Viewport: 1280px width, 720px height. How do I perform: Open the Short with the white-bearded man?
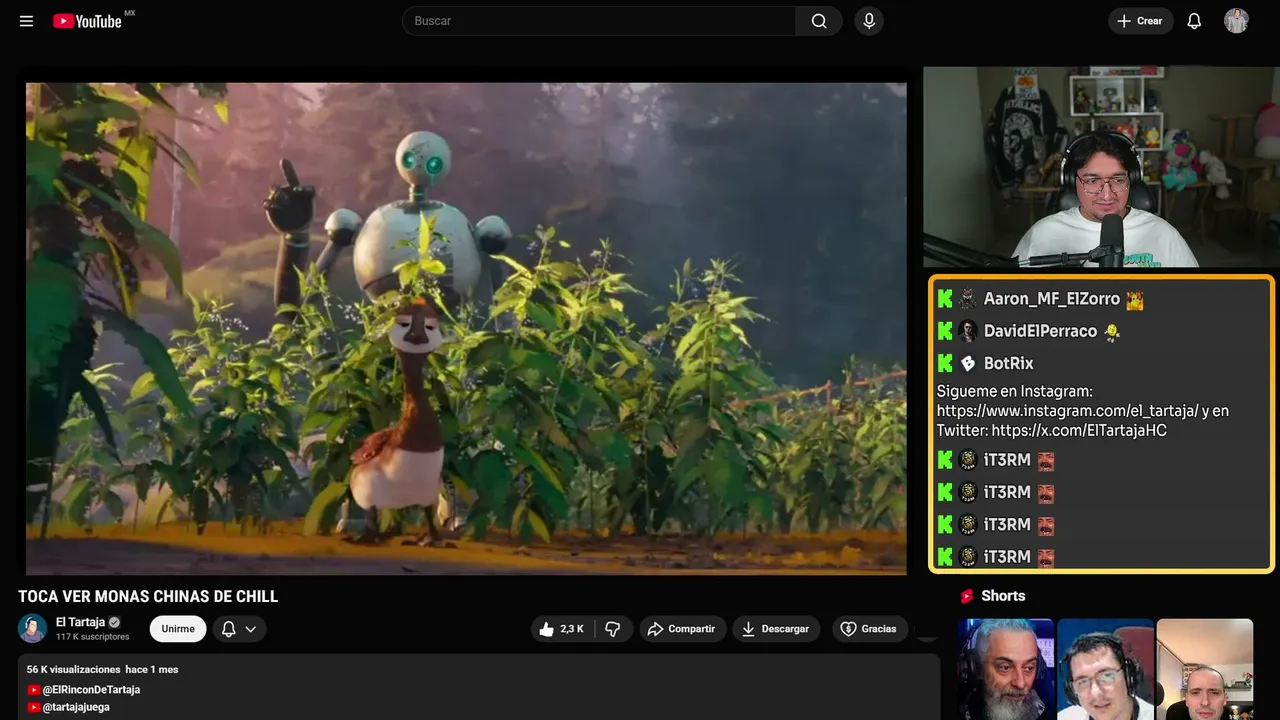pyautogui.click(x=1006, y=669)
